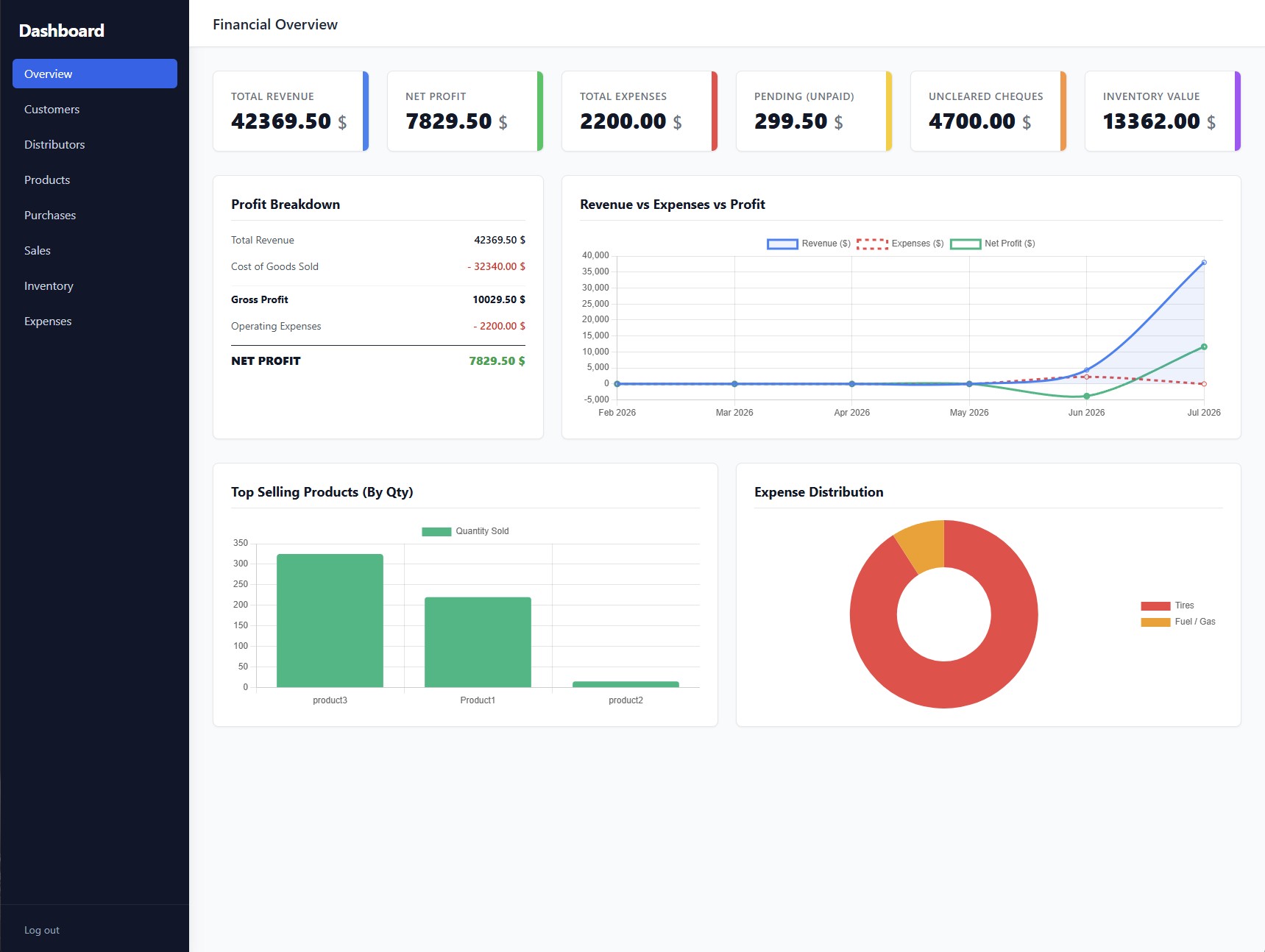Open Purchases in sidebar
This screenshot has width=1265, height=952.
click(x=95, y=215)
